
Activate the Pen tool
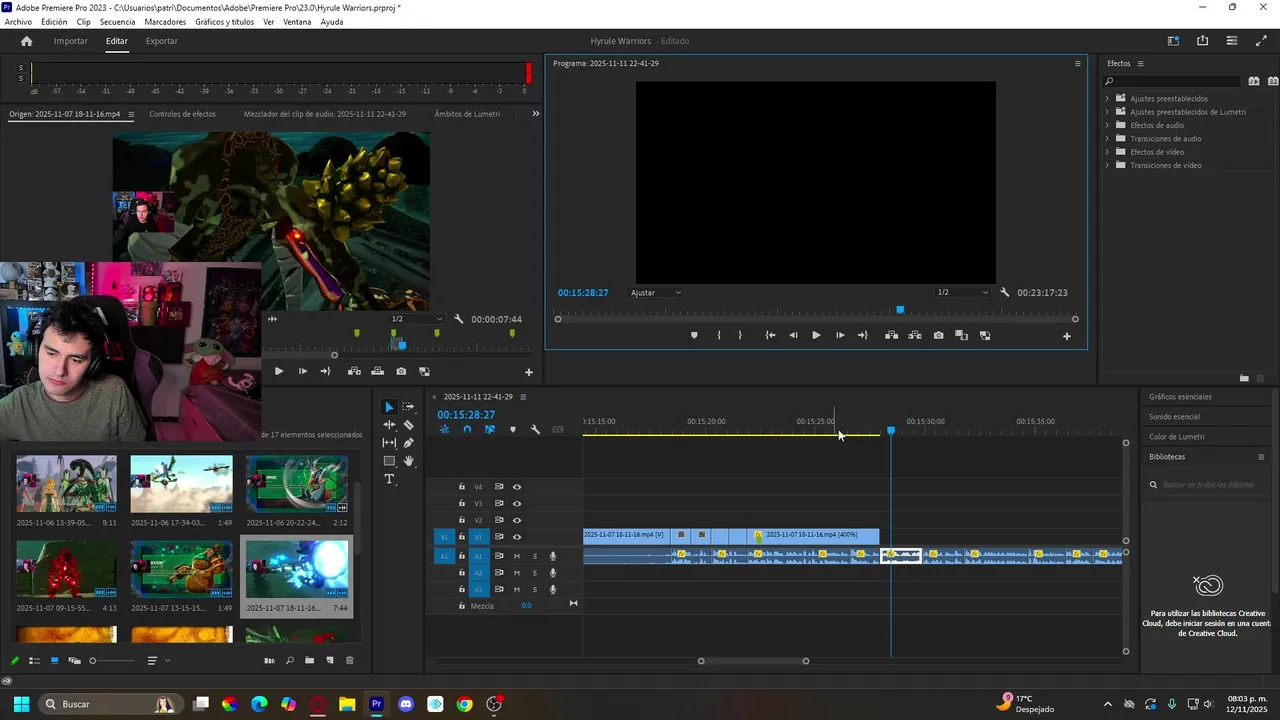pos(408,443)
